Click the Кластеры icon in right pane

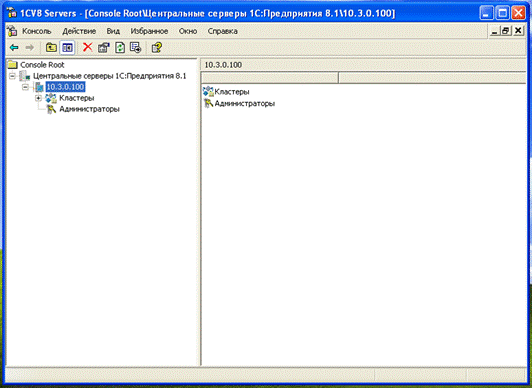208,92
